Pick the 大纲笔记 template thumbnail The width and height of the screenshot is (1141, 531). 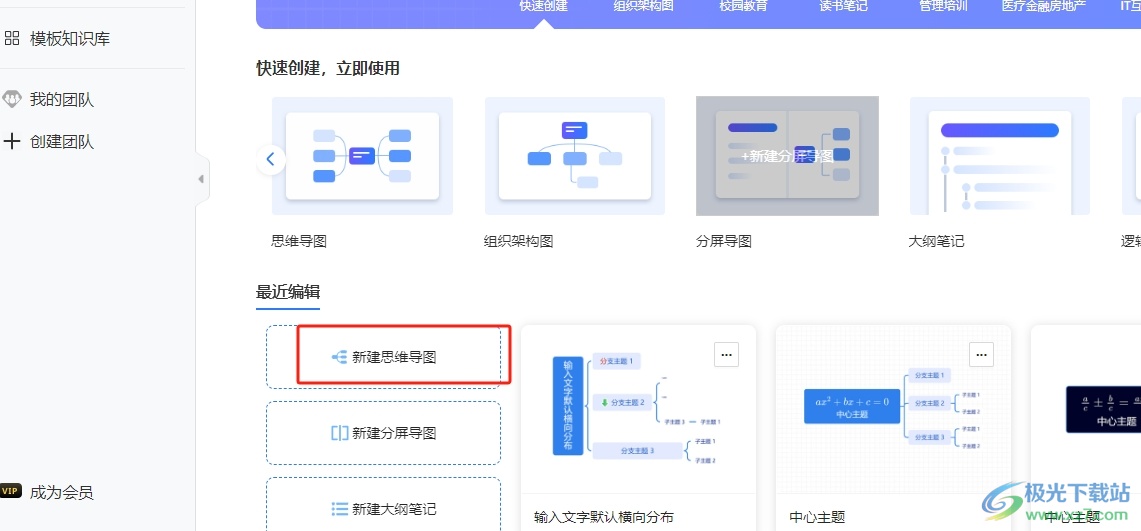(999, 156)
